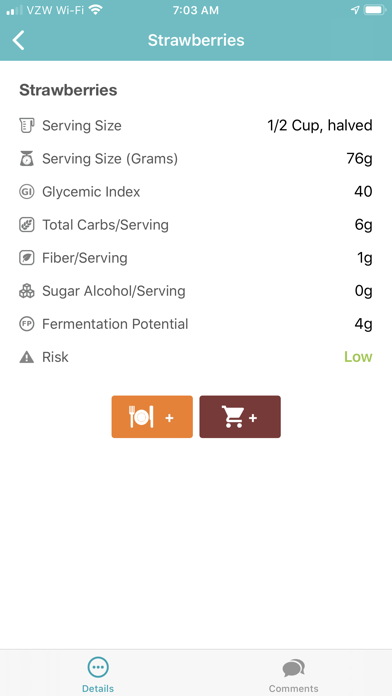Image resolution: width=392 pixels, height=696 pixels.
Task: Click the GI Glycemic Index icon
Action: pyautogui.click(x=27, y=192)
